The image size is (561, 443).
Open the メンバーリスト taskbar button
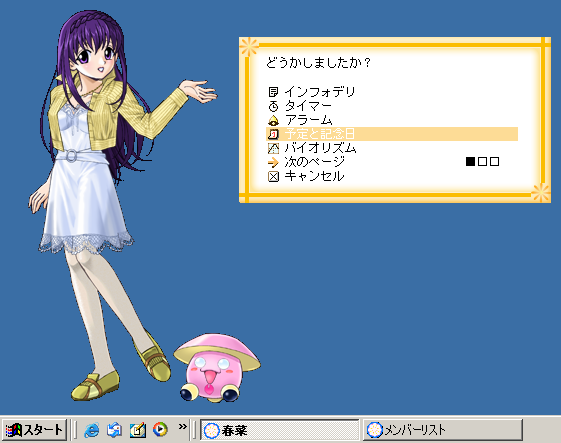[x=443, y=430]
